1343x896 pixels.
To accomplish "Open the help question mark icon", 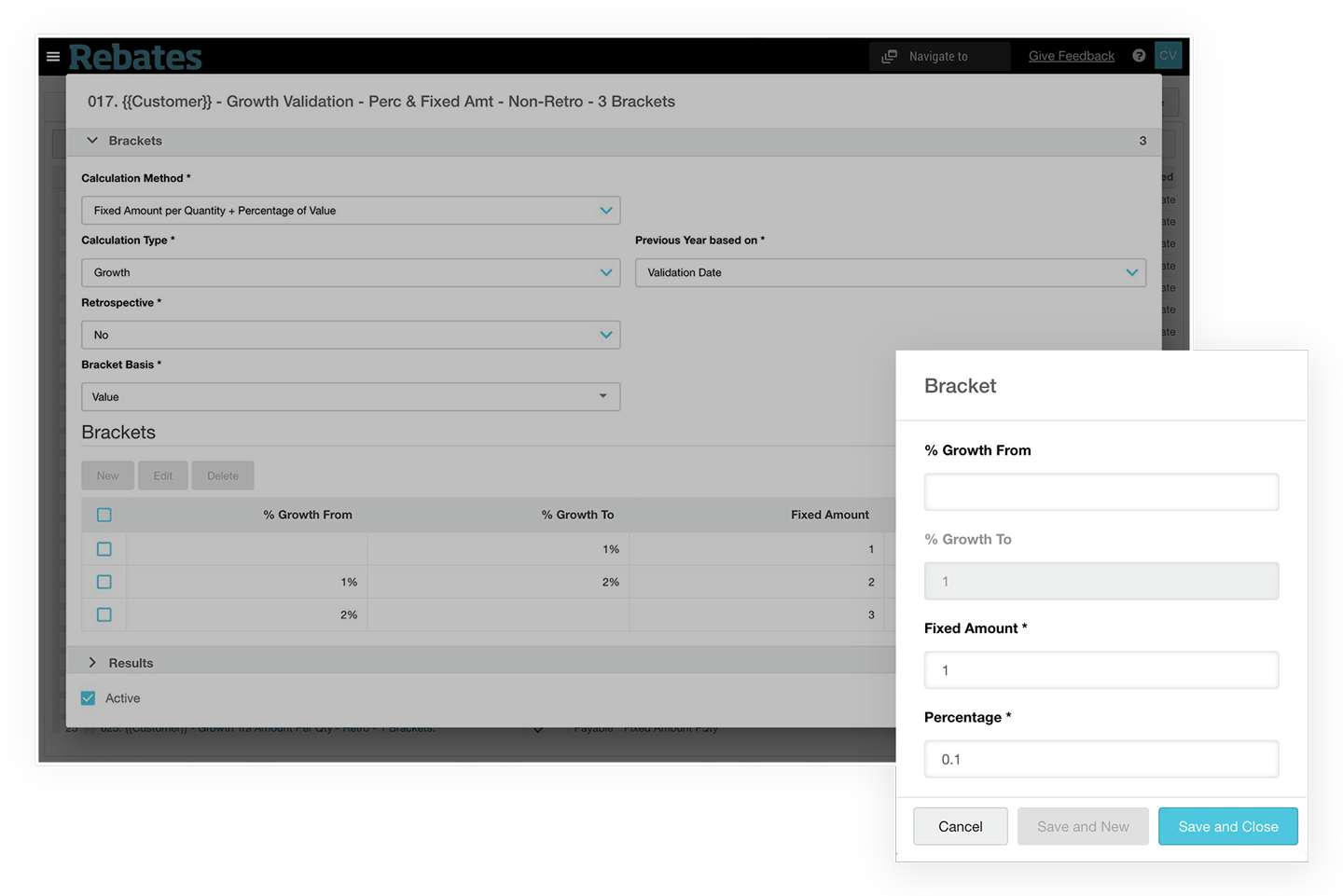I will pyautogui.click(x=1139, y=55).
